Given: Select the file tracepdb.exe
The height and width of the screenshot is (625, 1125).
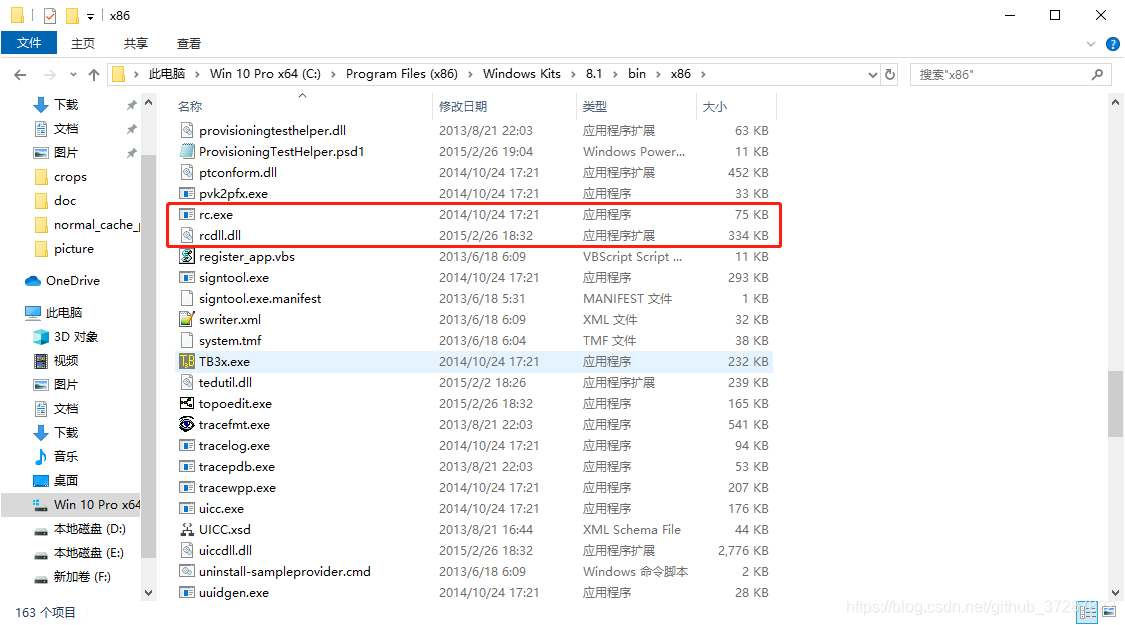Looking at the screenshot, I should 237,466.
